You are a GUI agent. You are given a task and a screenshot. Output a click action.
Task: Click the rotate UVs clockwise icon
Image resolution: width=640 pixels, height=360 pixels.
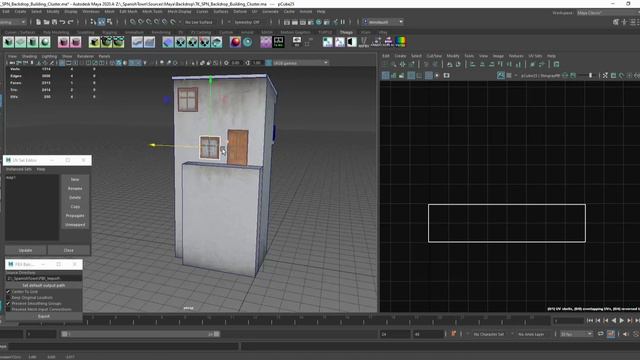click(x=458, y=64)
